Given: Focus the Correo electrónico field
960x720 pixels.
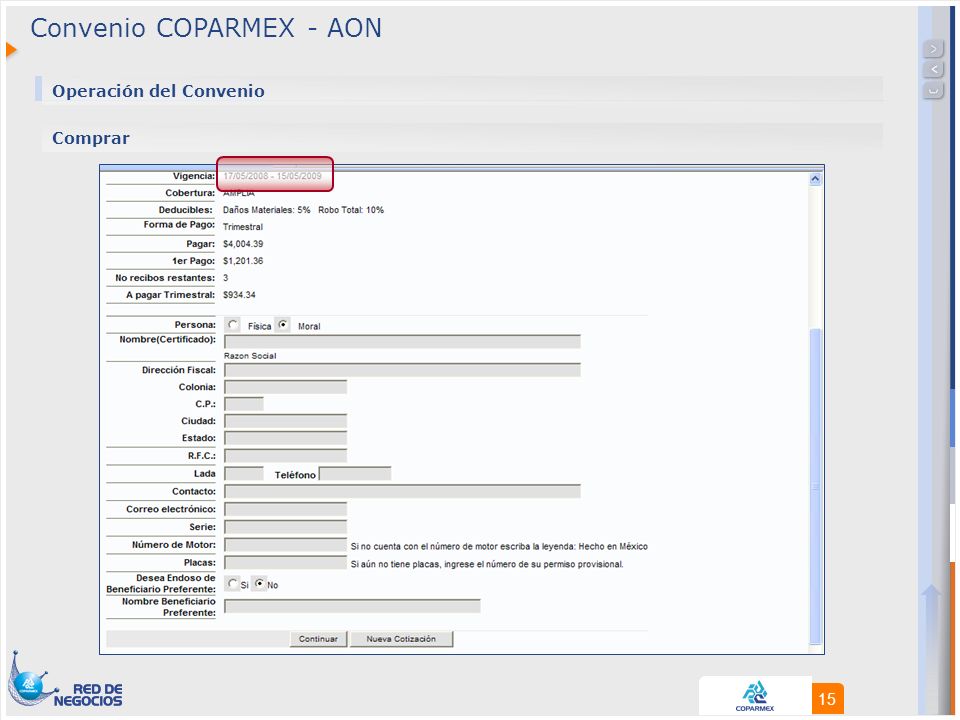Looking at the screenshot, I should point(285,509).
